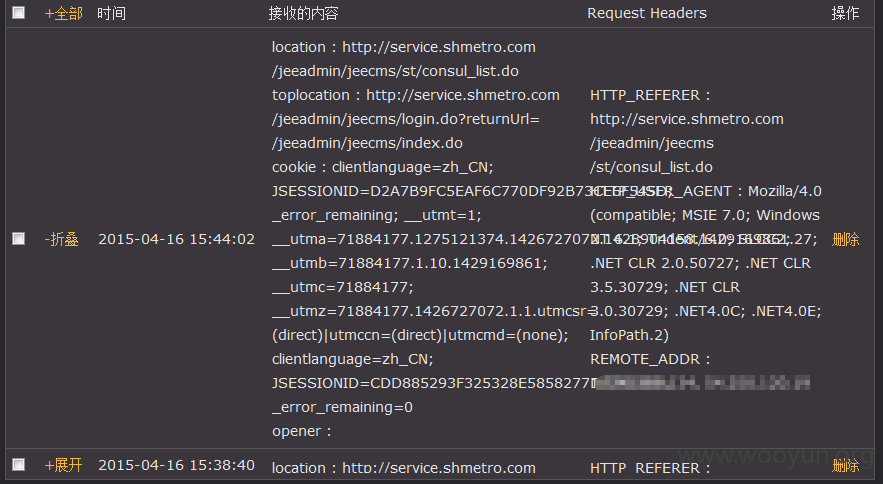This screenshot has height=484, width=883.
Task: Delete the 15:38:40 record with 删除
Action: pyautogui.click(x=845, y=465)
